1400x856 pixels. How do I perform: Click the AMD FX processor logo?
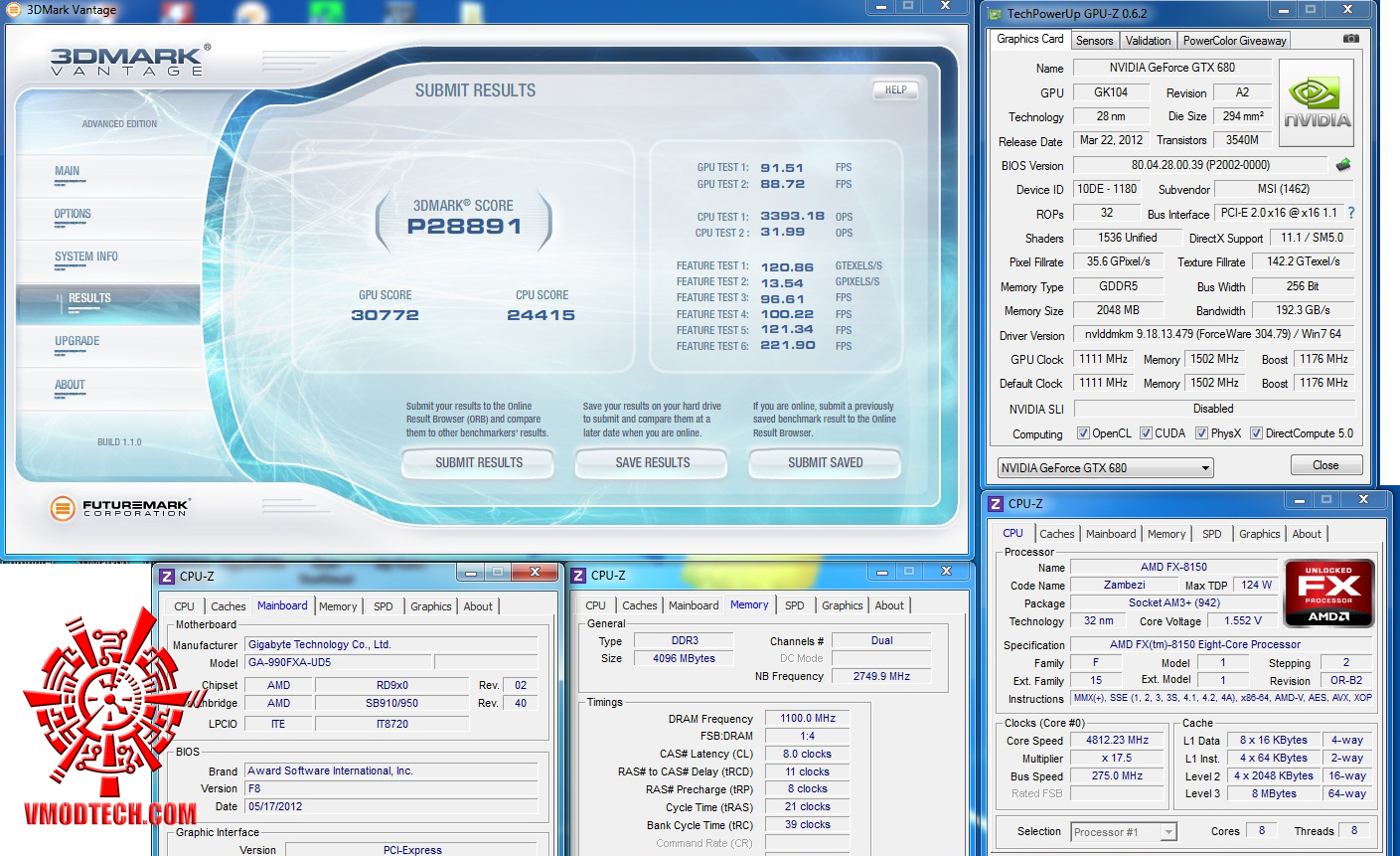click(1328, 595)
